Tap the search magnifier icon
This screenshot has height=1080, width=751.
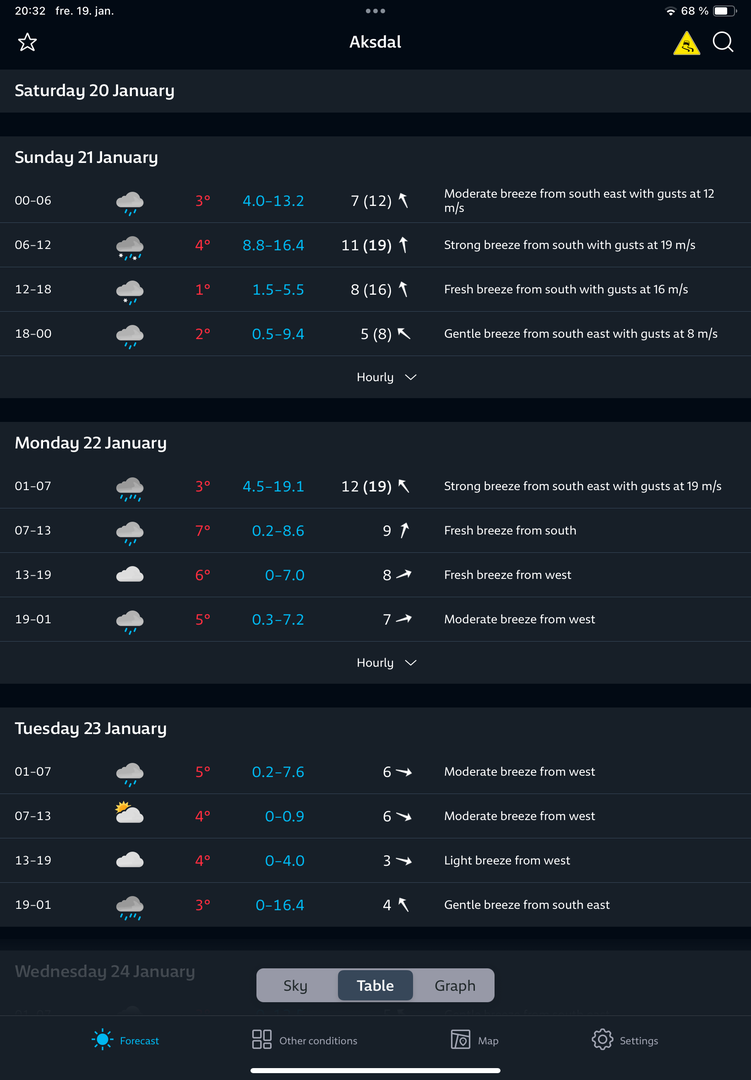click(x=723, y=42)
